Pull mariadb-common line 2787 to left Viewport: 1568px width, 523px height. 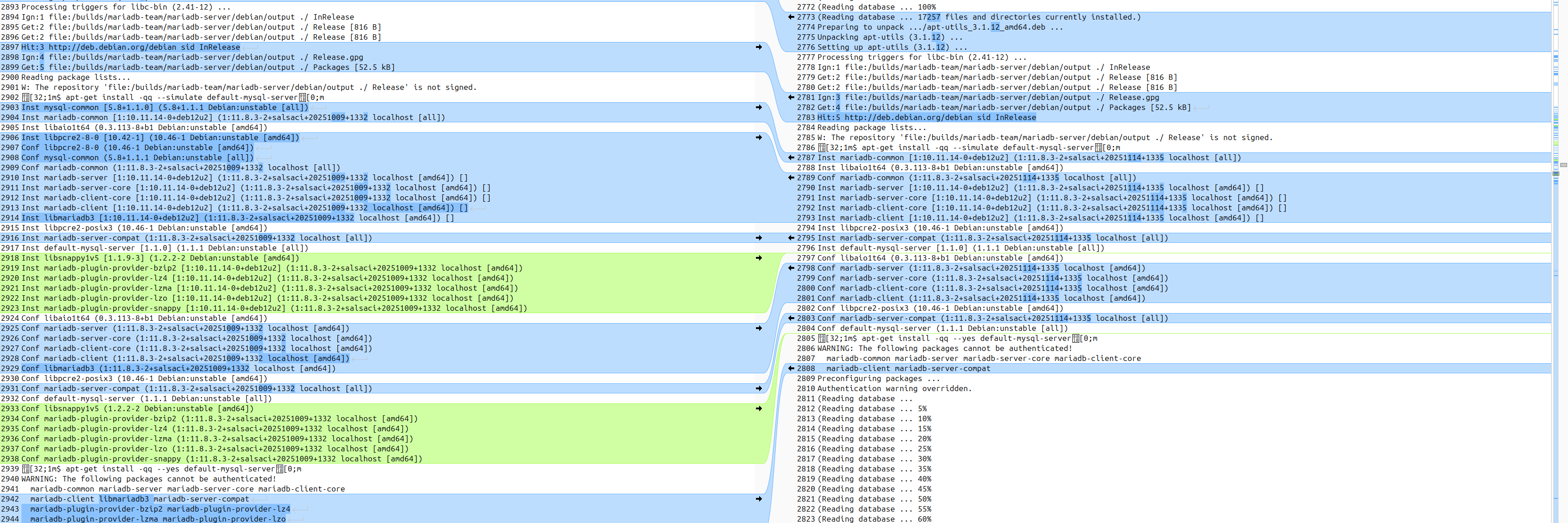791,157
